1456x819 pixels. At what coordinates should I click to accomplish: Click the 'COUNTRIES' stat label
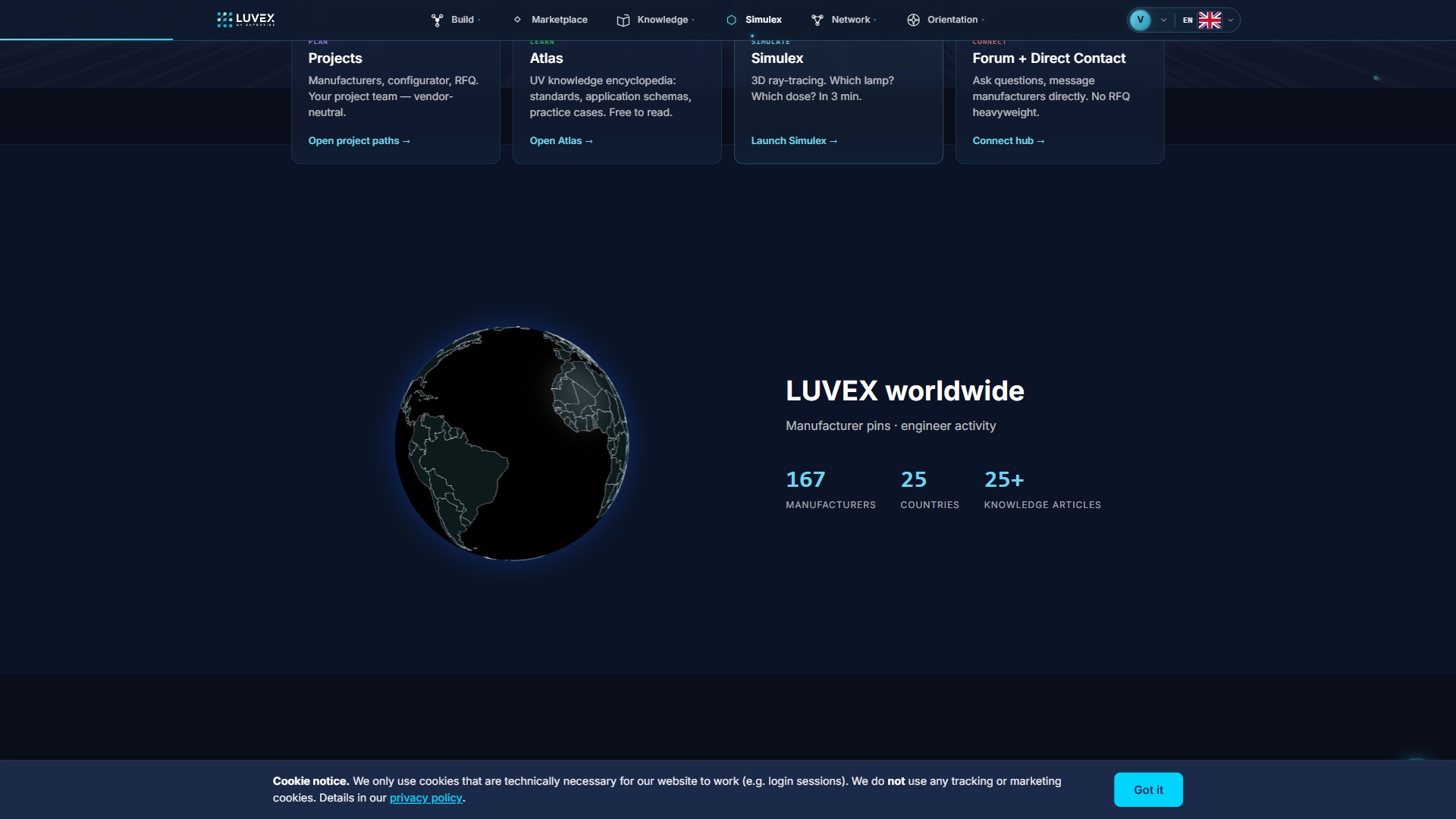click(930, 505)
